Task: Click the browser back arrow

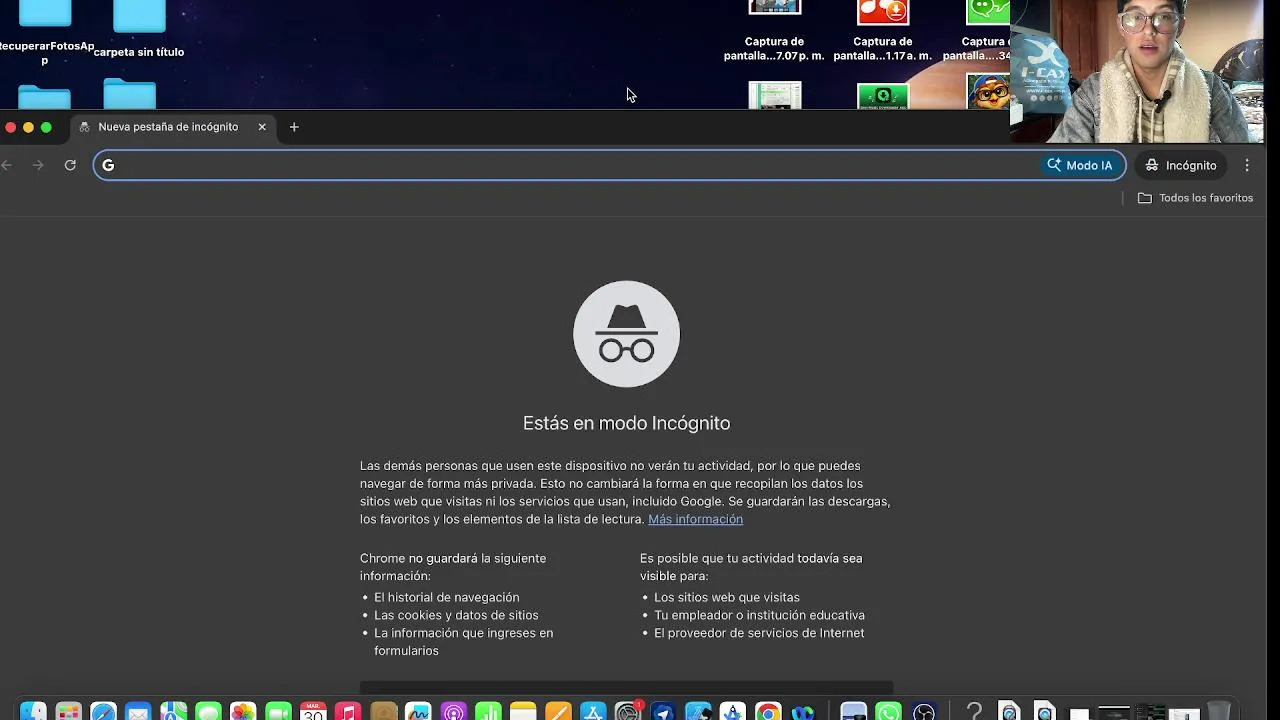Action: click(7, 165)
